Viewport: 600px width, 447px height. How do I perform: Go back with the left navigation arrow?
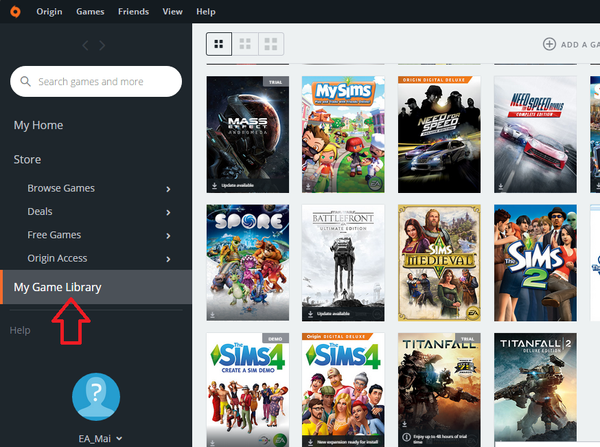click(x=85, y=45)
